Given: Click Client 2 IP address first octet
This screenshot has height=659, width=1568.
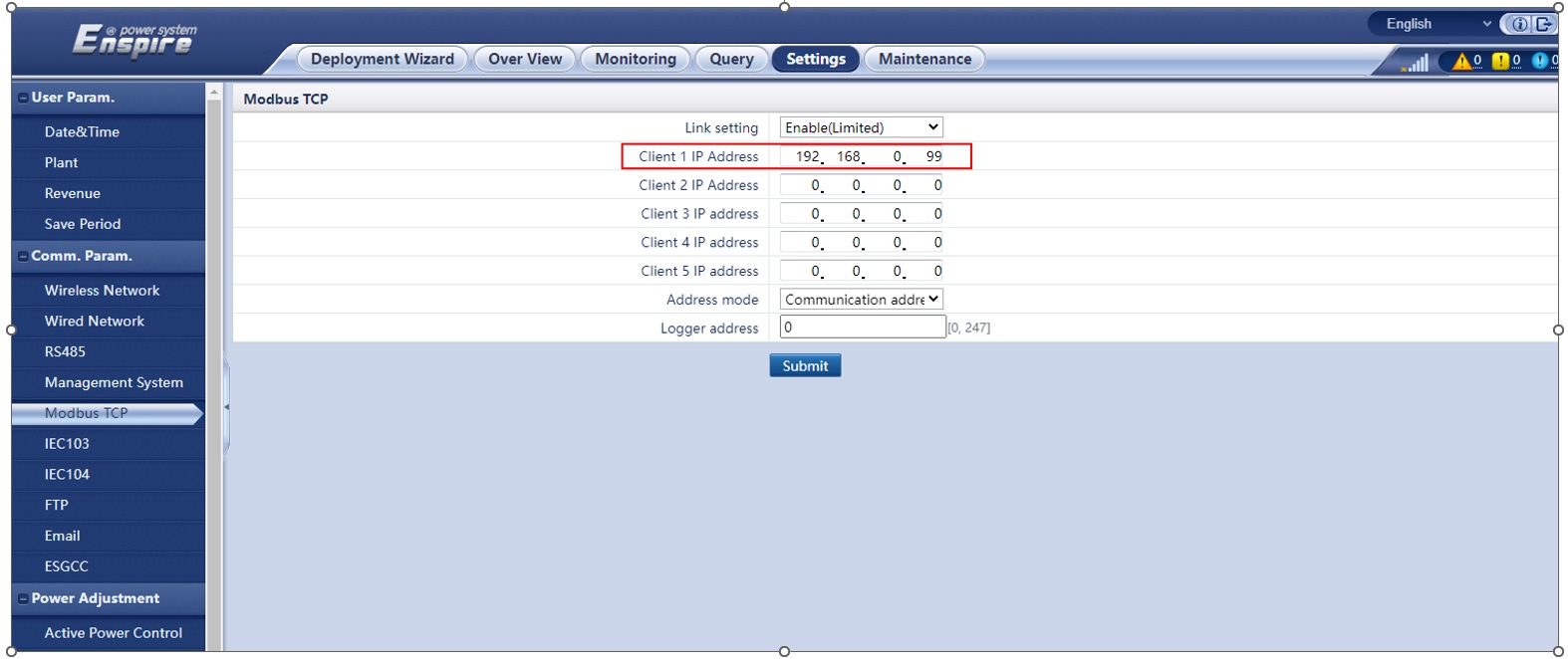Looking at the screenshot, I should [x=803, y=185].
